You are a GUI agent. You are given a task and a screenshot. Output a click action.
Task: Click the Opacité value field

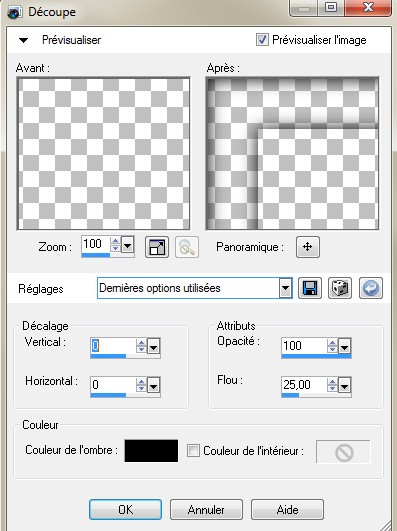coord(304,346)
